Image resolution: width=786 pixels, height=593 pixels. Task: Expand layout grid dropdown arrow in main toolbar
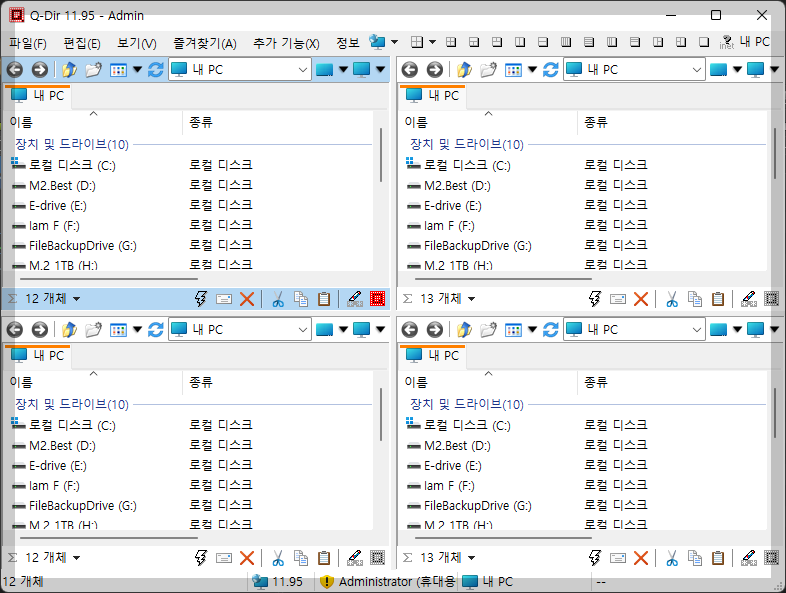(x=432, y=42)
